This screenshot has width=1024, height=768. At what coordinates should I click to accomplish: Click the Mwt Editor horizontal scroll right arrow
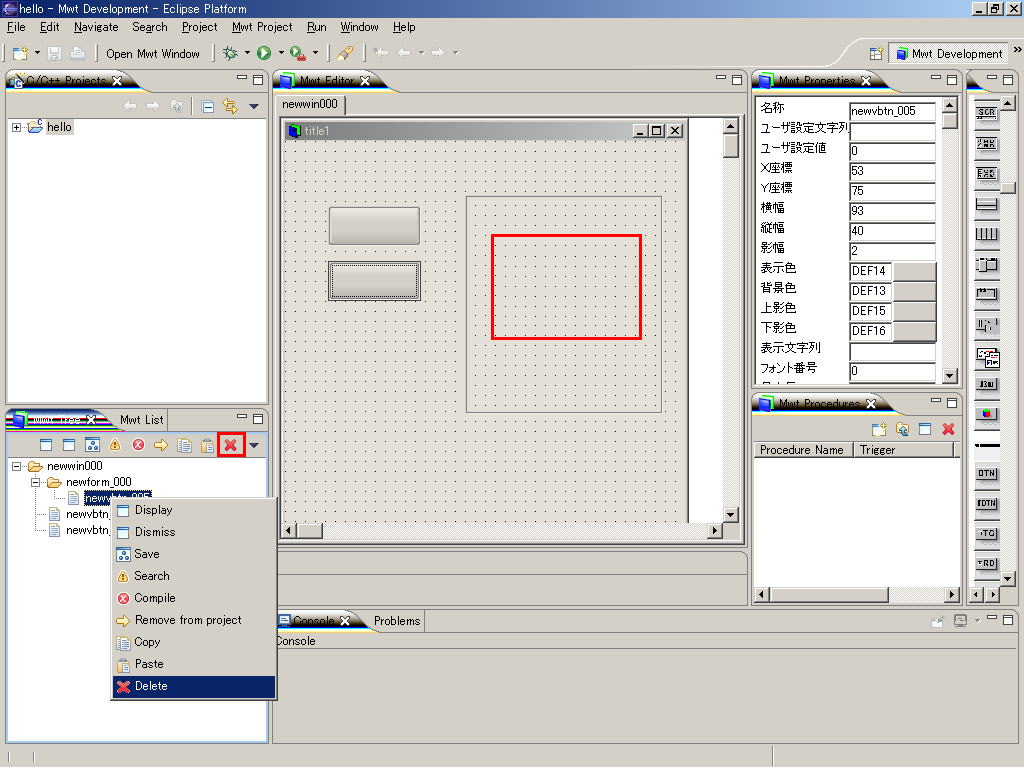click(714, 531)
